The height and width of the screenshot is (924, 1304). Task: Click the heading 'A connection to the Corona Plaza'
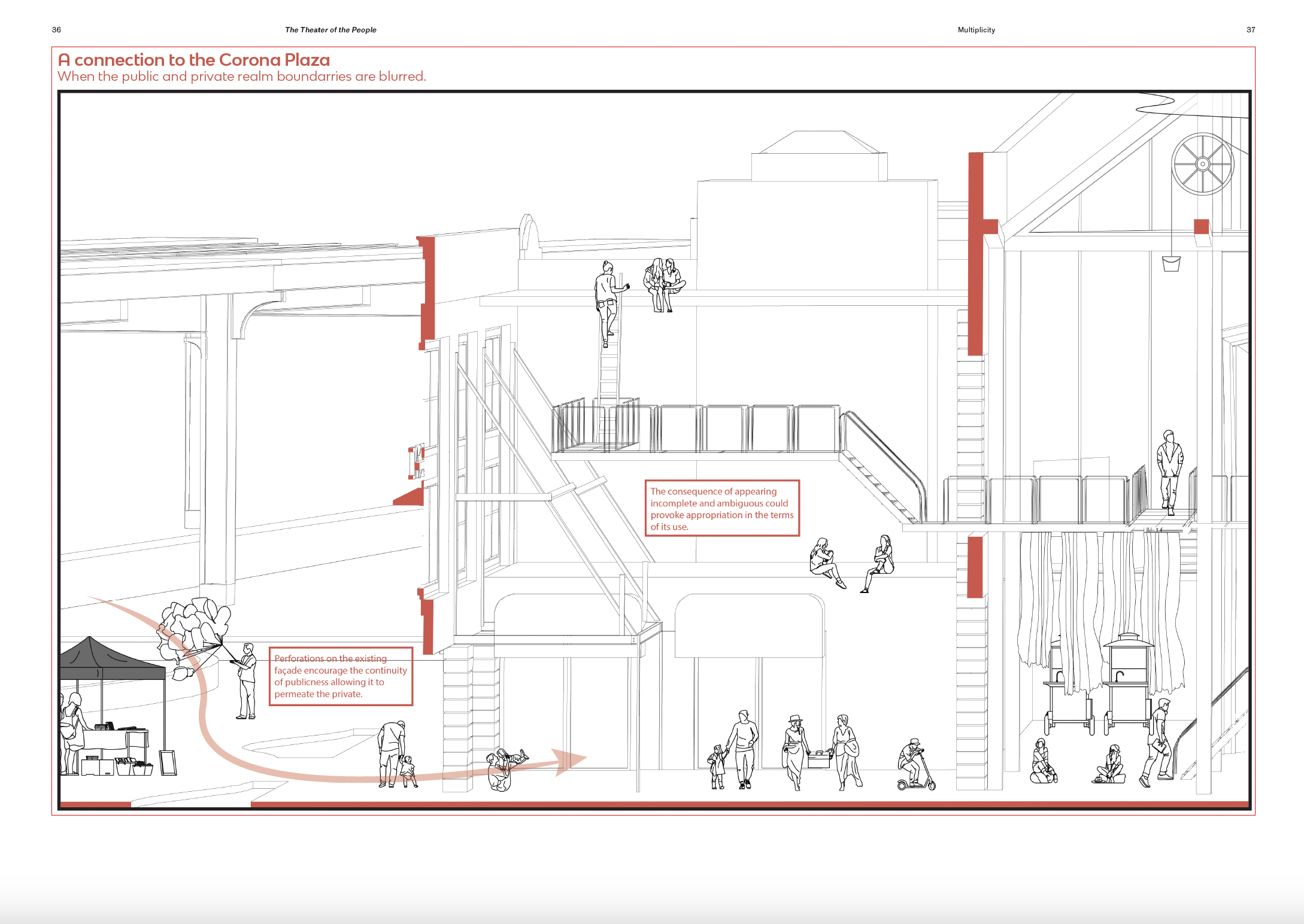coord(194,60)
